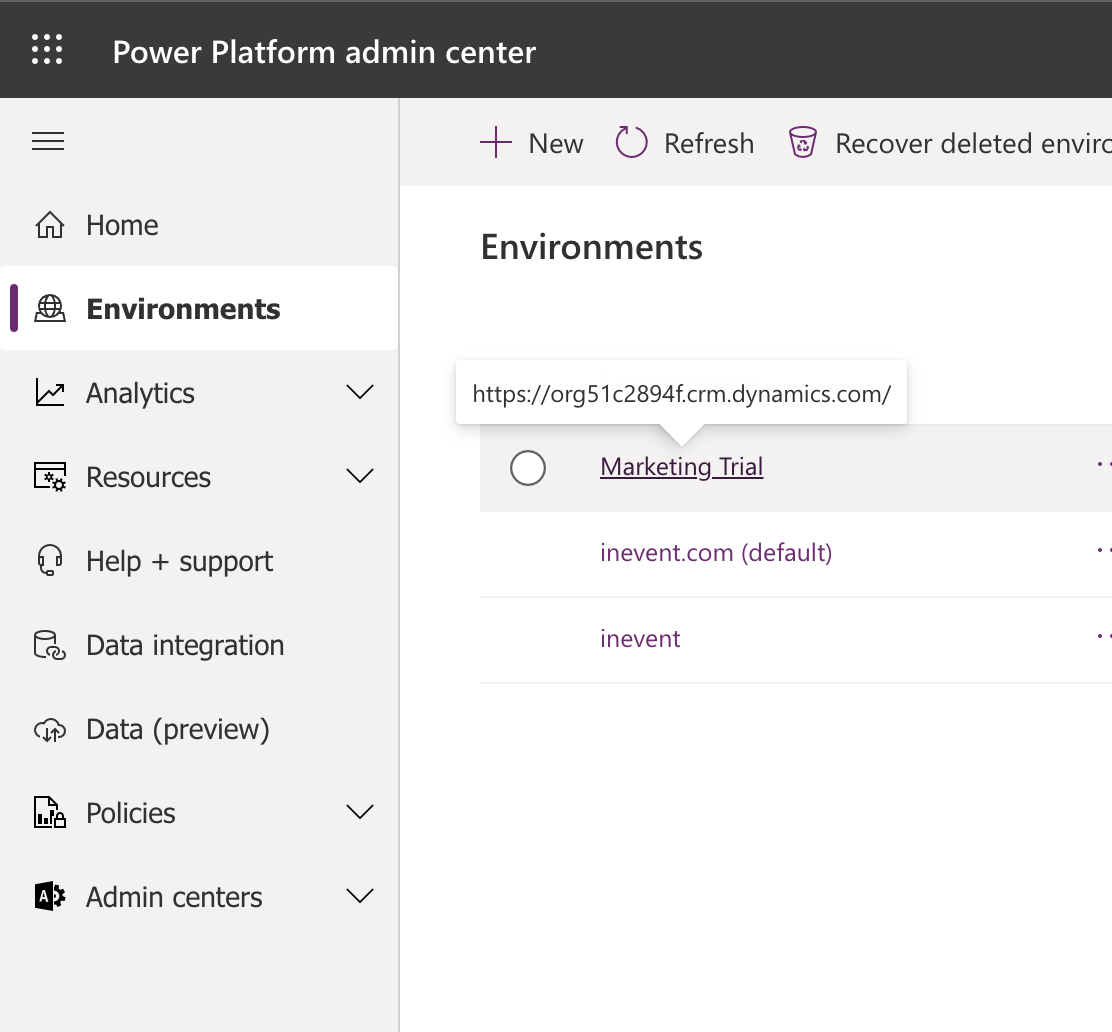The image size is (1112, 1032).
Task: Click the recycle bin Recover icon
Action: point(803,143)
